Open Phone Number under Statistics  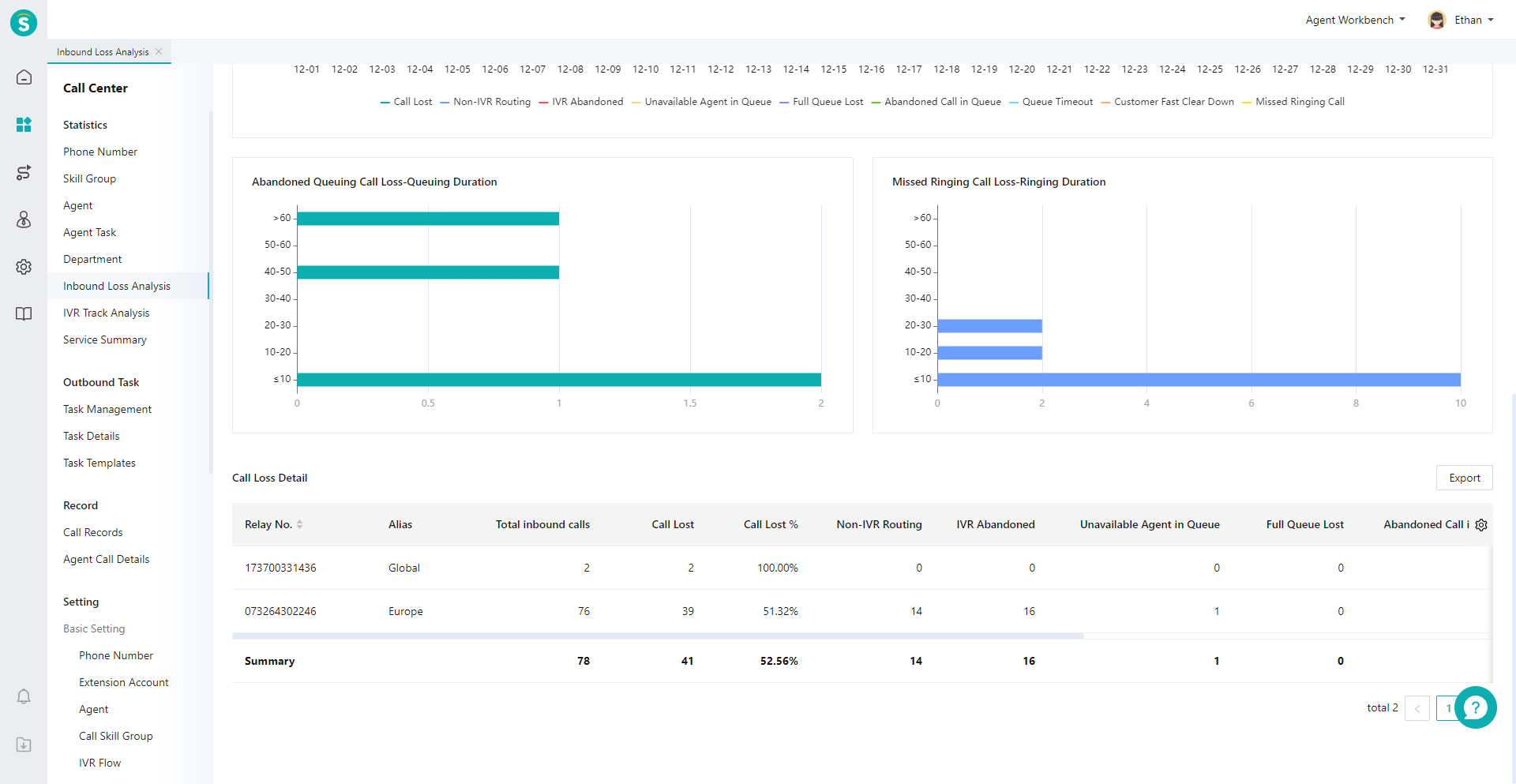coord(100,152)
